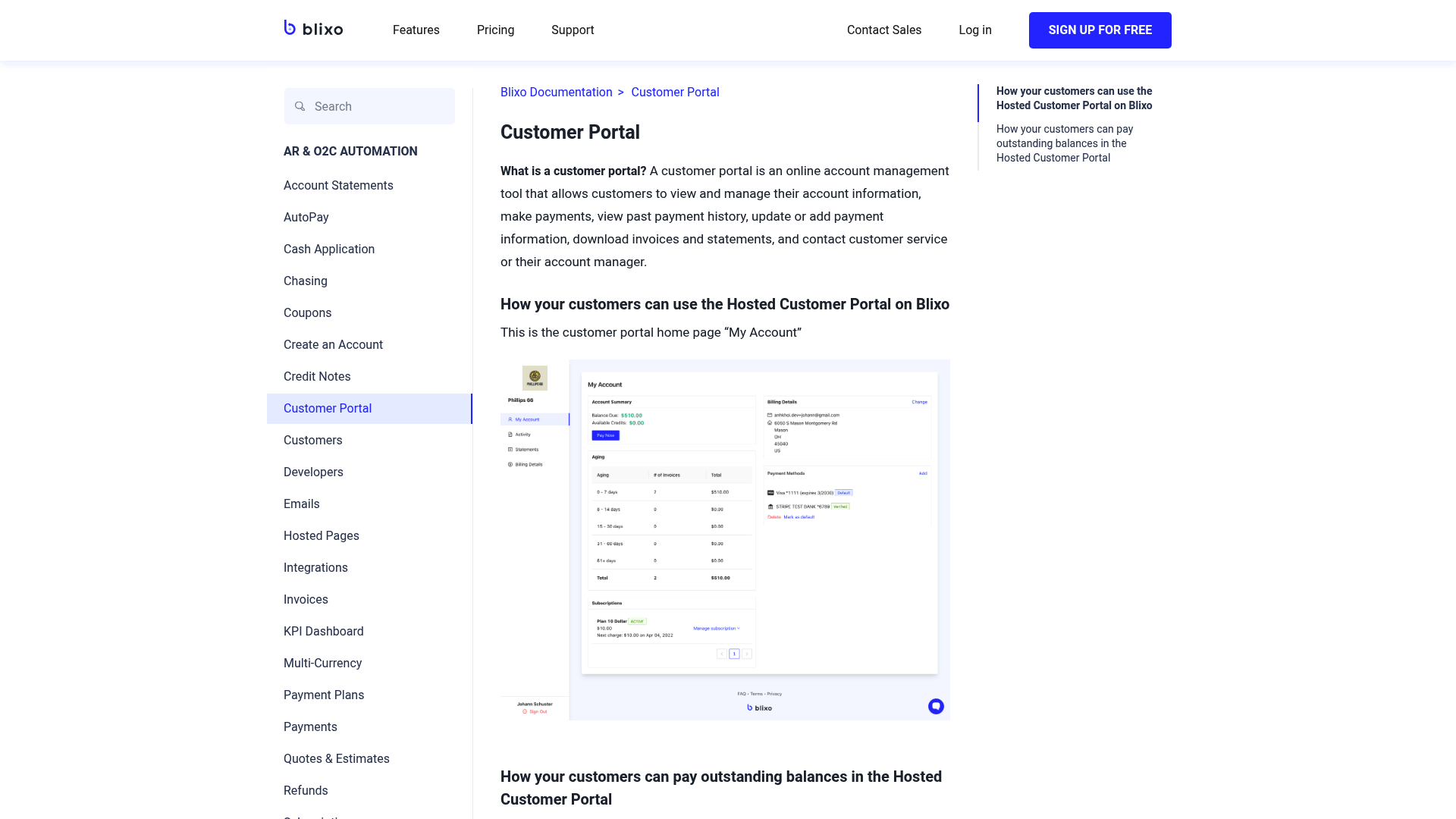
Task: Click Customer Portal breadcrumb link
Action: coord(675,93)
